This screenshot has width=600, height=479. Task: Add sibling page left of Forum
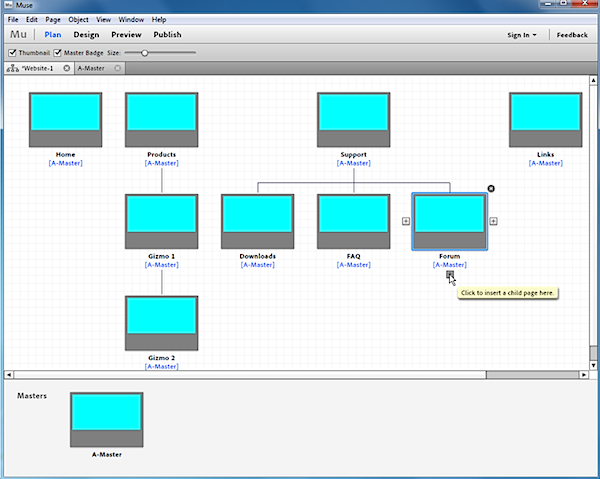(405, 221)
